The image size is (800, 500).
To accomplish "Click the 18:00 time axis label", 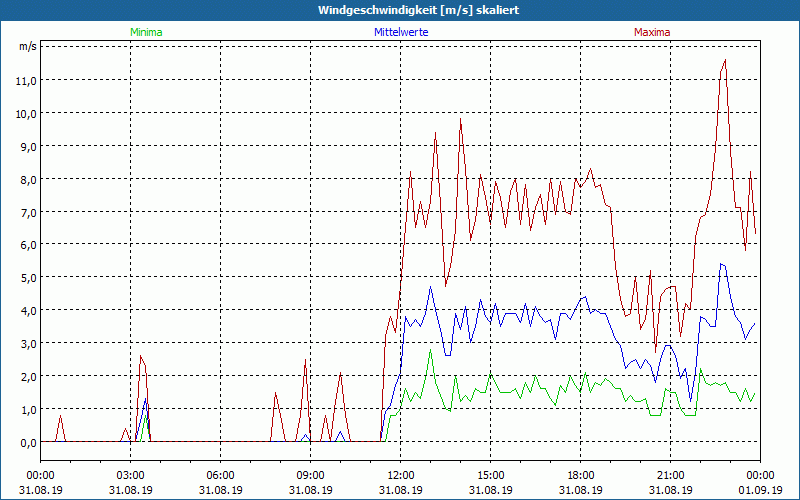I will tap(581, 476).
